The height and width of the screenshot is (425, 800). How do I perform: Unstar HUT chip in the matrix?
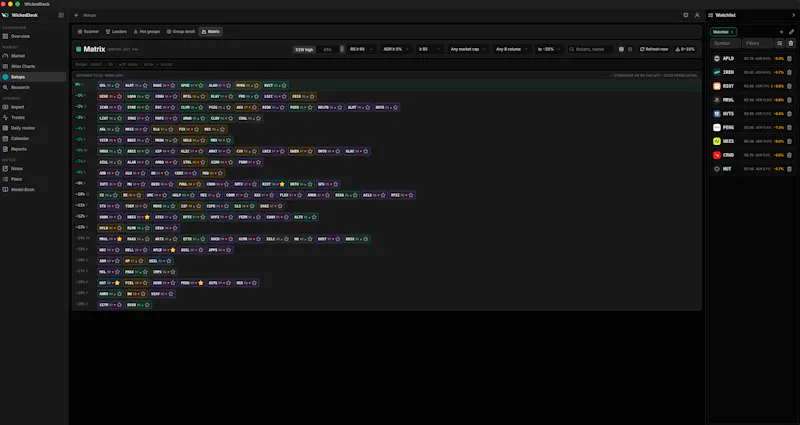117,283
